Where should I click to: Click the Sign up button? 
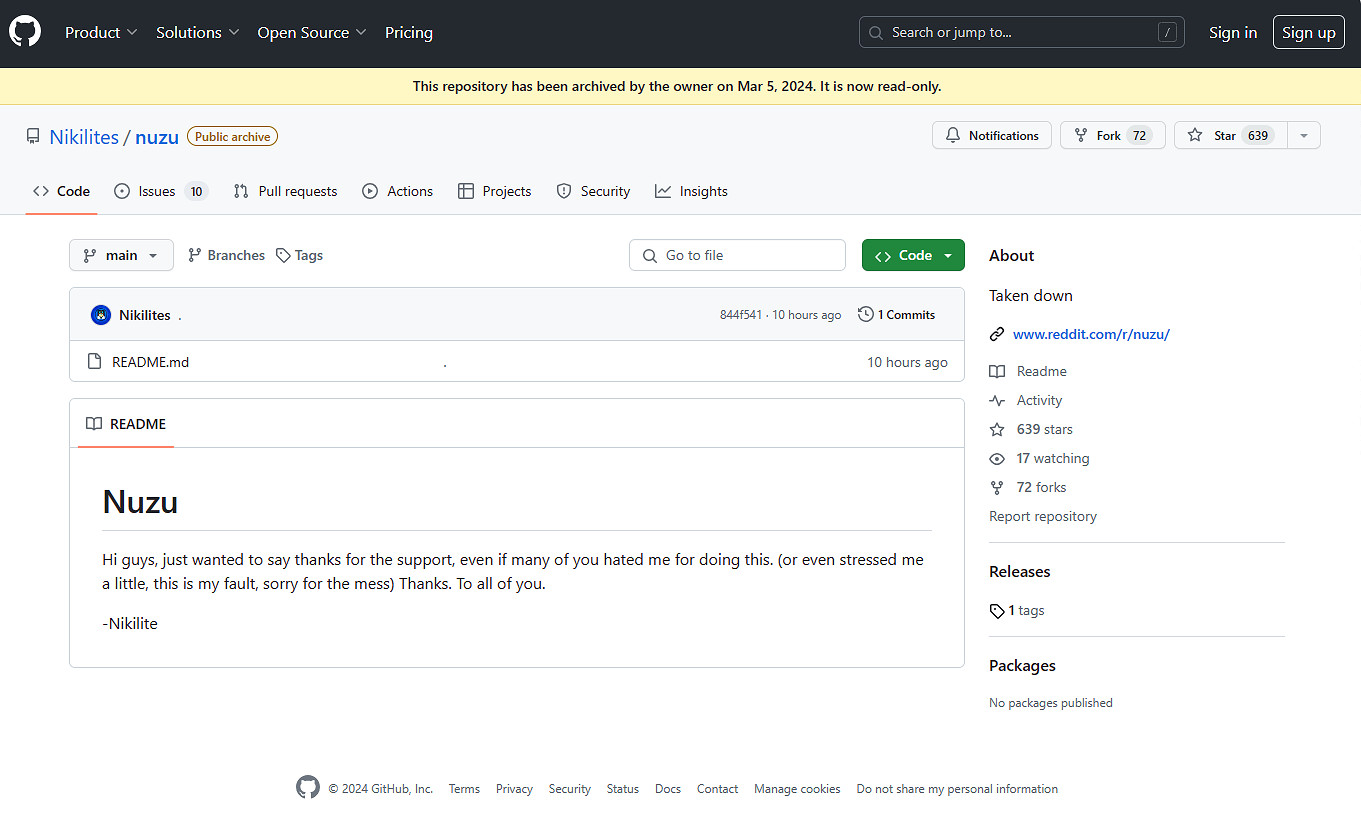[x=1308, y=33]
